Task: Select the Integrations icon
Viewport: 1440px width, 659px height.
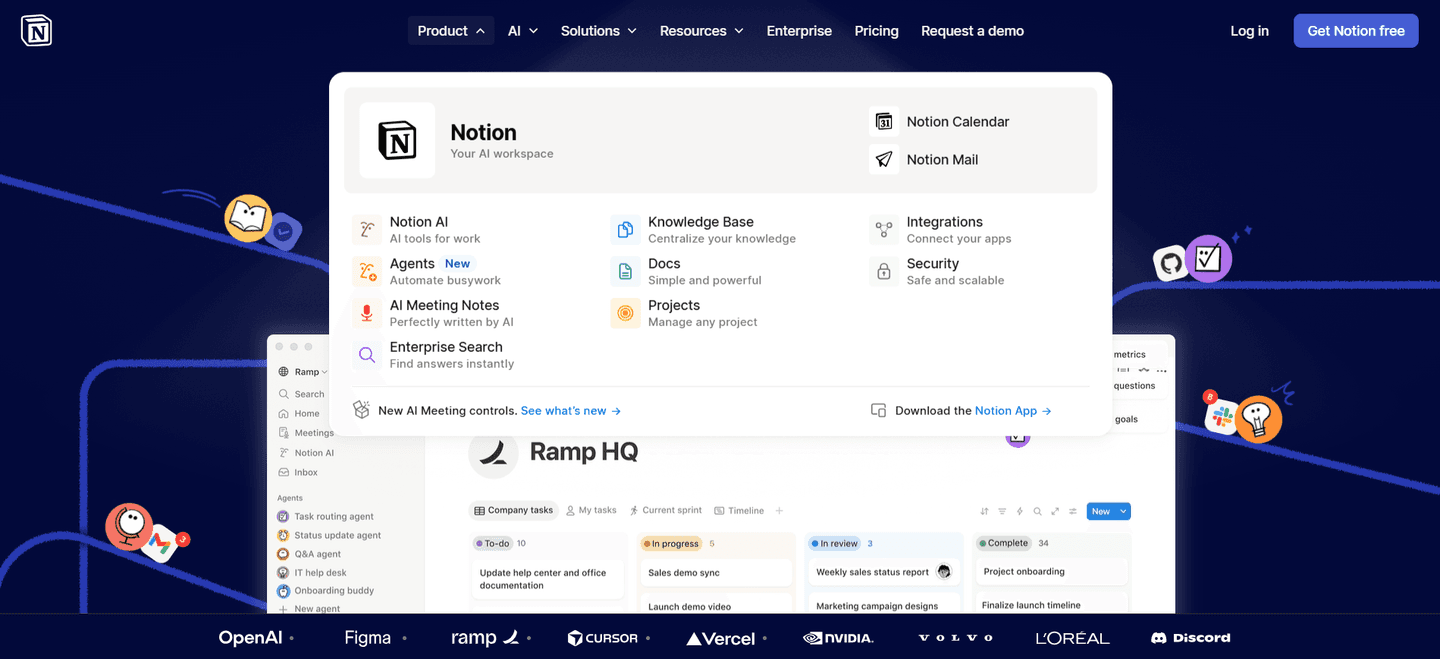Action: [x=884, y=230]
